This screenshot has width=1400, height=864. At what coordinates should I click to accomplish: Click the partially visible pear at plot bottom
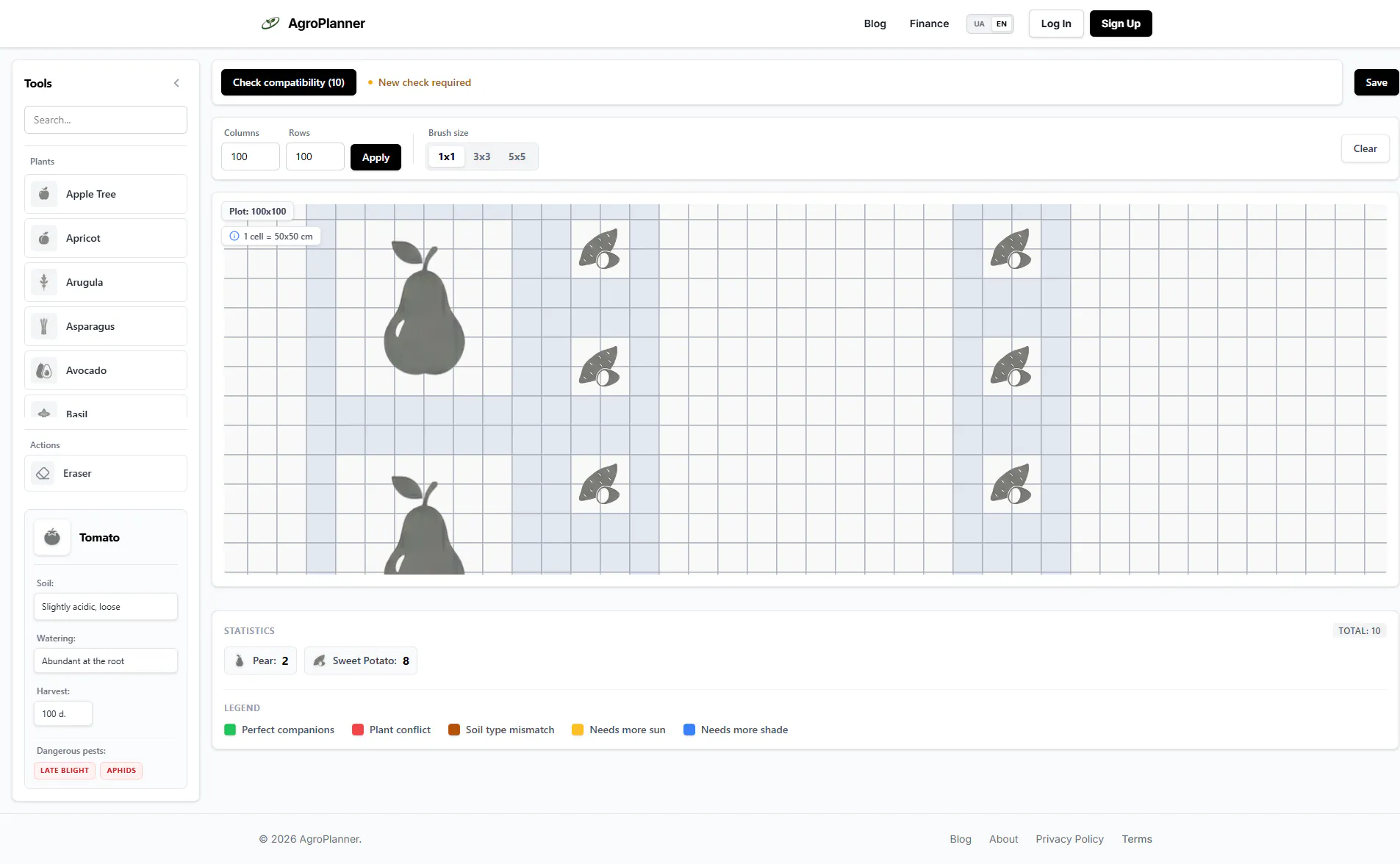[424, 525]
